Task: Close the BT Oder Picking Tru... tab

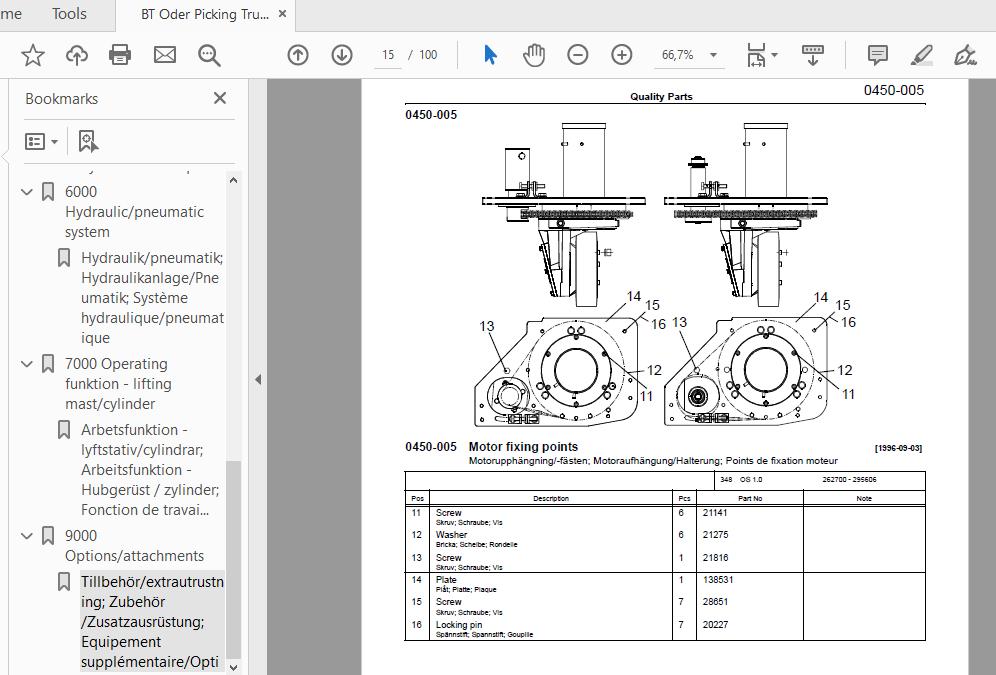Action: pyautogui.click(x=283, y=14)
